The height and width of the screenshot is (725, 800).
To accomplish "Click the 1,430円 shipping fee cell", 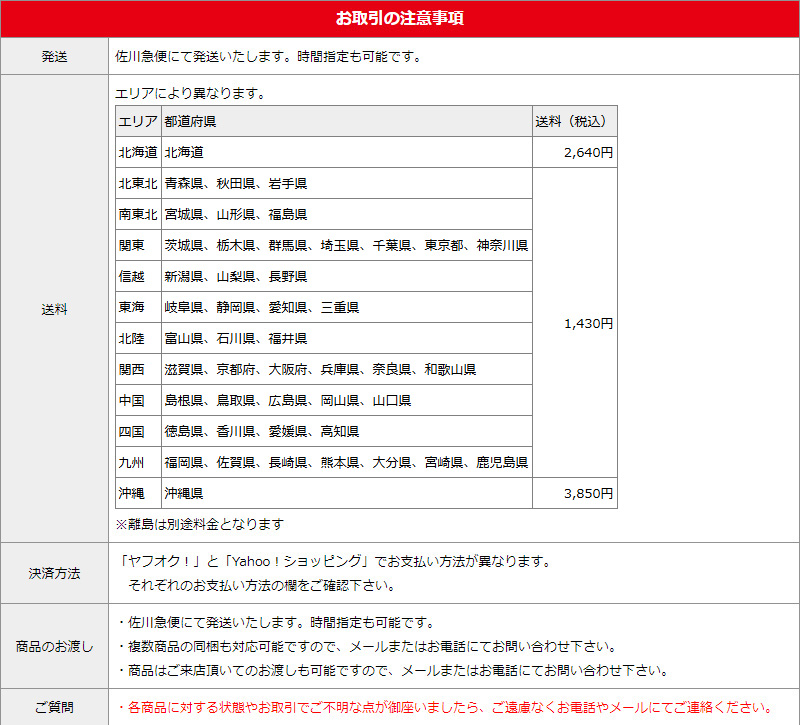I will pos(574,323).
